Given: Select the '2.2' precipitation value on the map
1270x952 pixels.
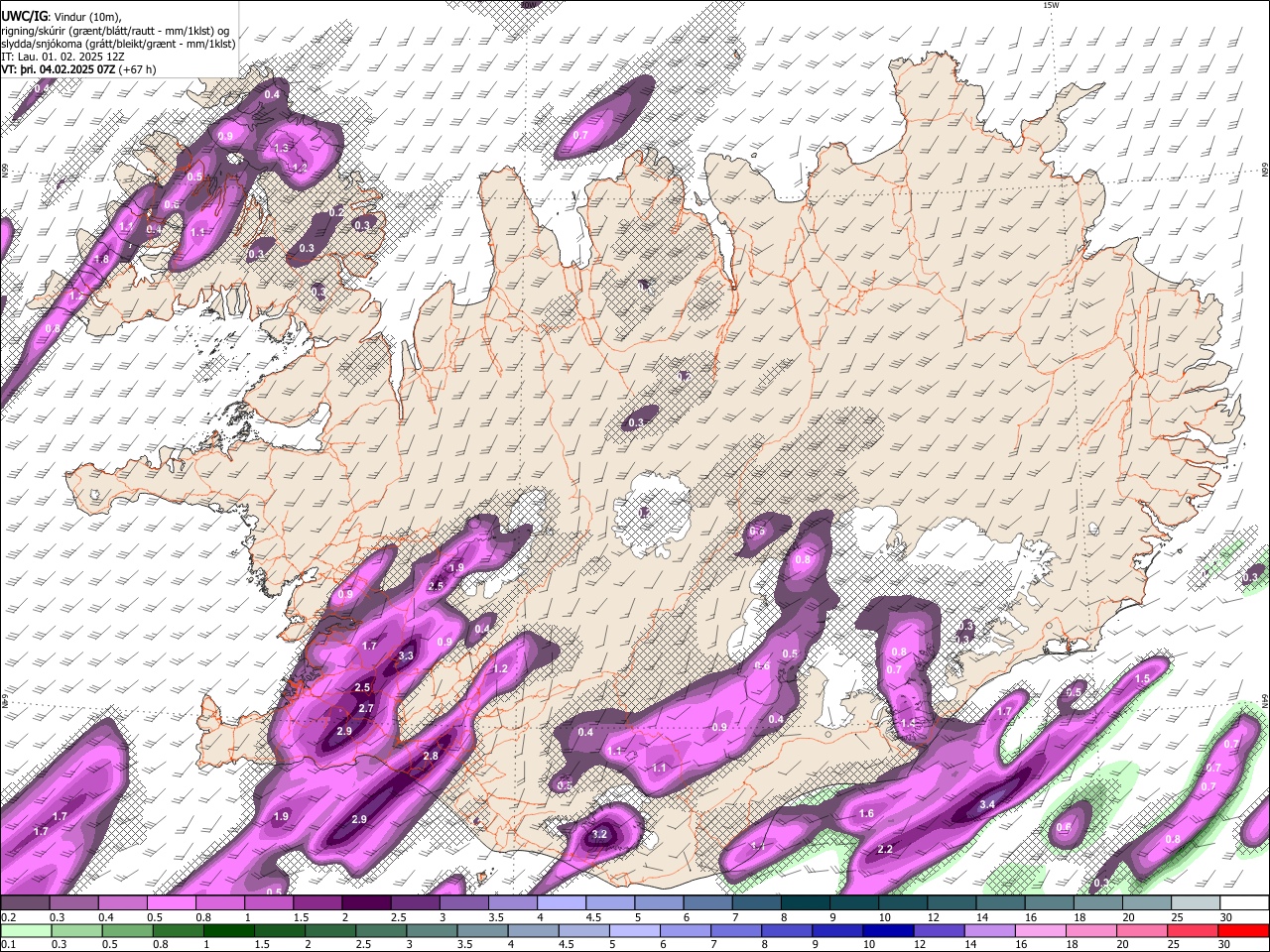Looking at the screenshot, I should (885, 850).
